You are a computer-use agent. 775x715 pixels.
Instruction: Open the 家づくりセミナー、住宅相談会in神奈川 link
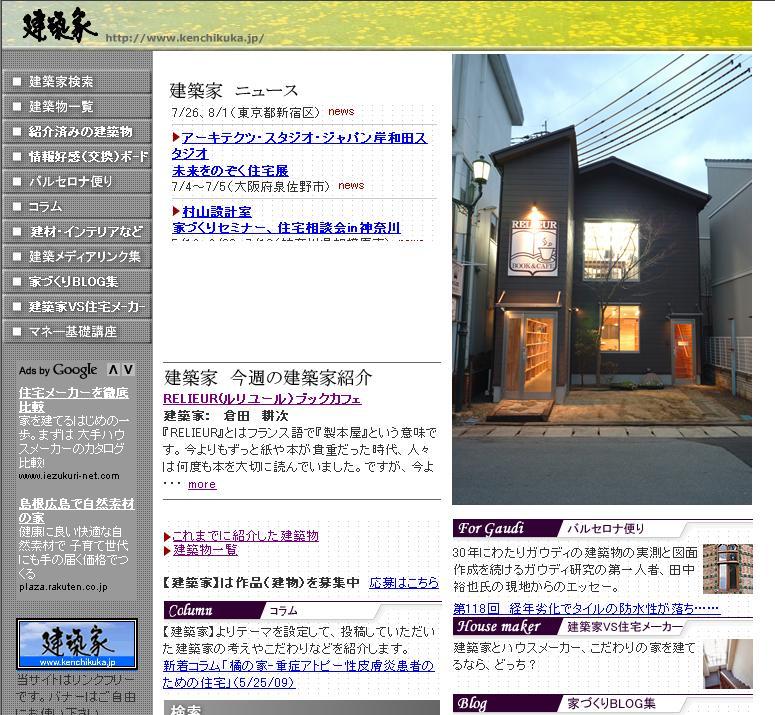pos(287,228)
